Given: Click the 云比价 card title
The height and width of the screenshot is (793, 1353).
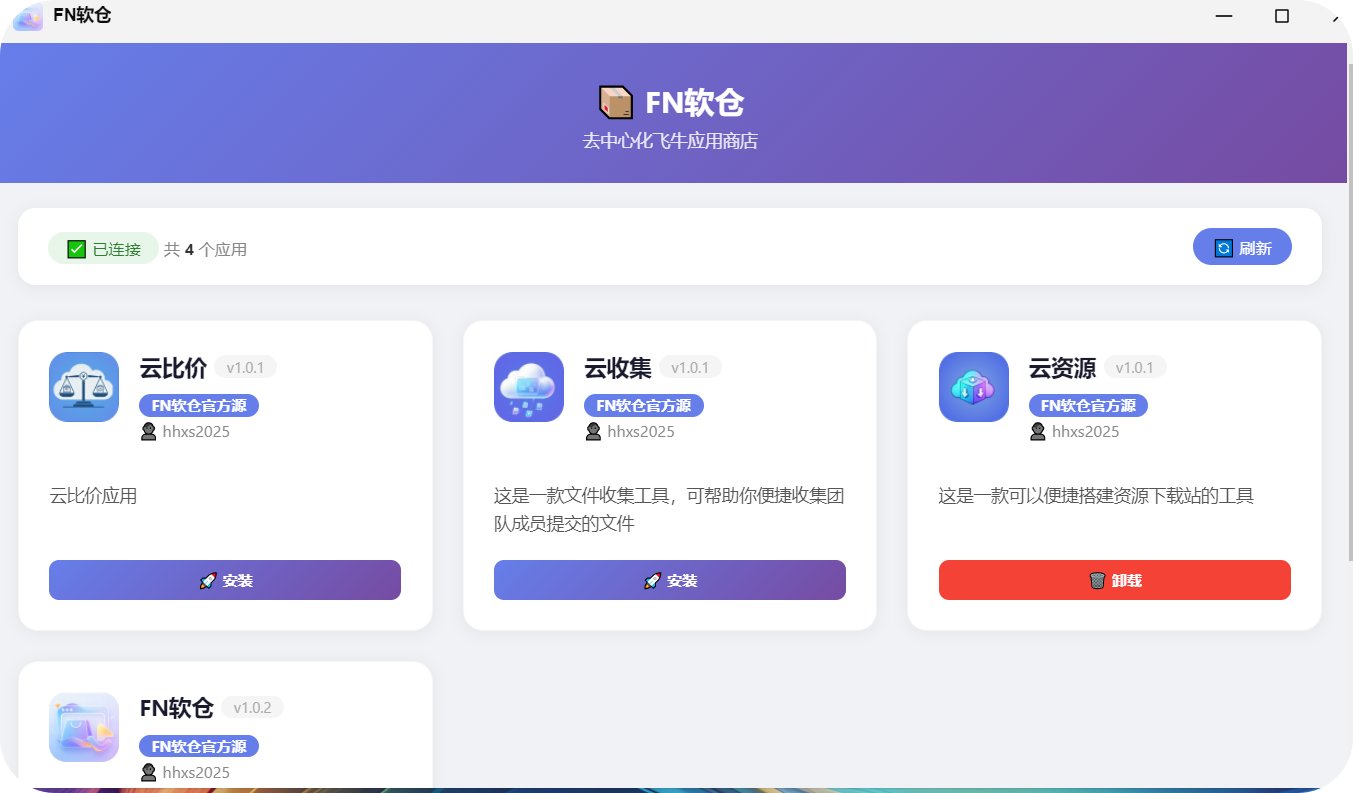Looking at the screenshot, I should click(x=173, y=368).
